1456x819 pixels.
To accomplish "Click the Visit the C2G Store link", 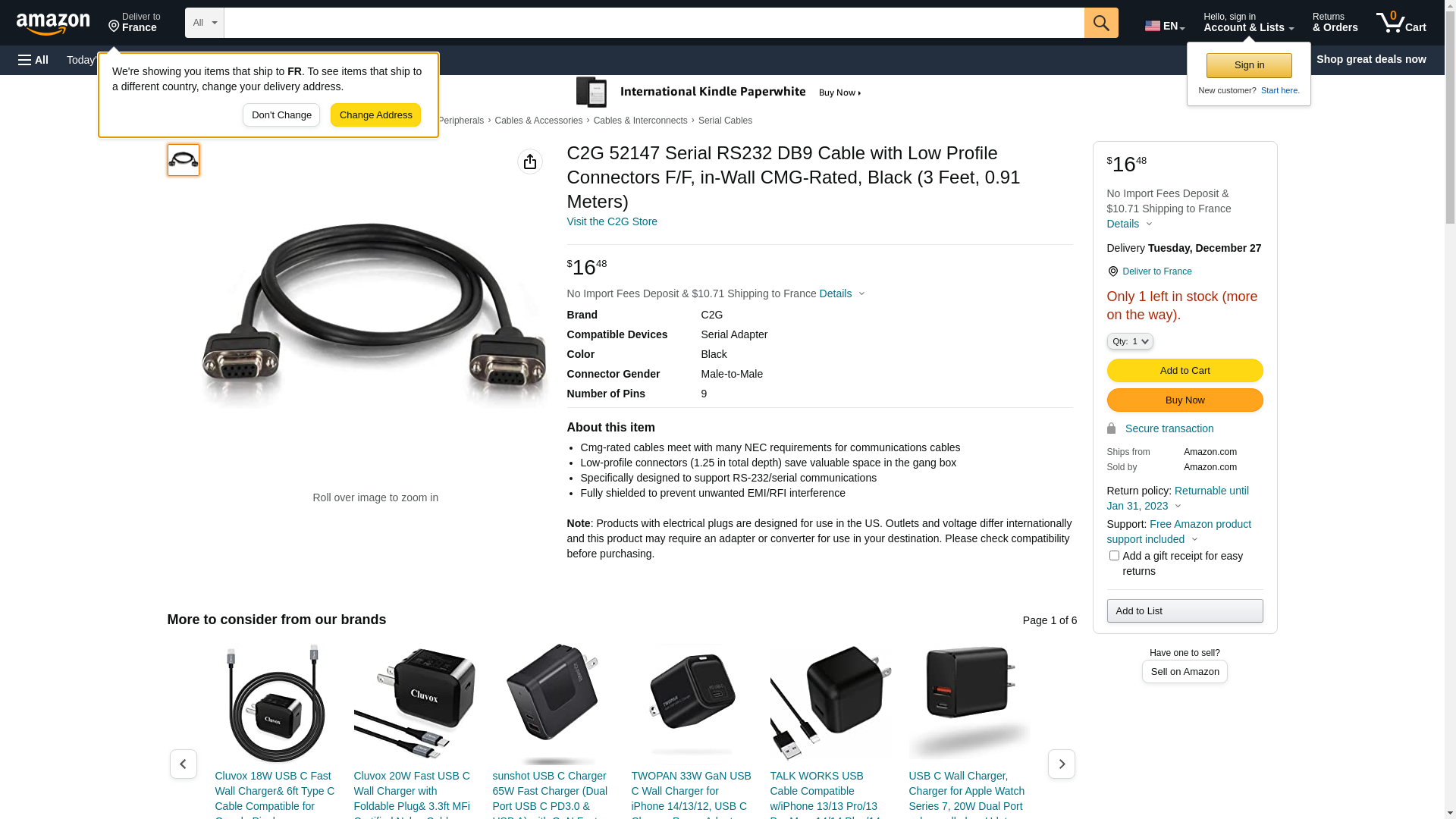I will [612, 221].
